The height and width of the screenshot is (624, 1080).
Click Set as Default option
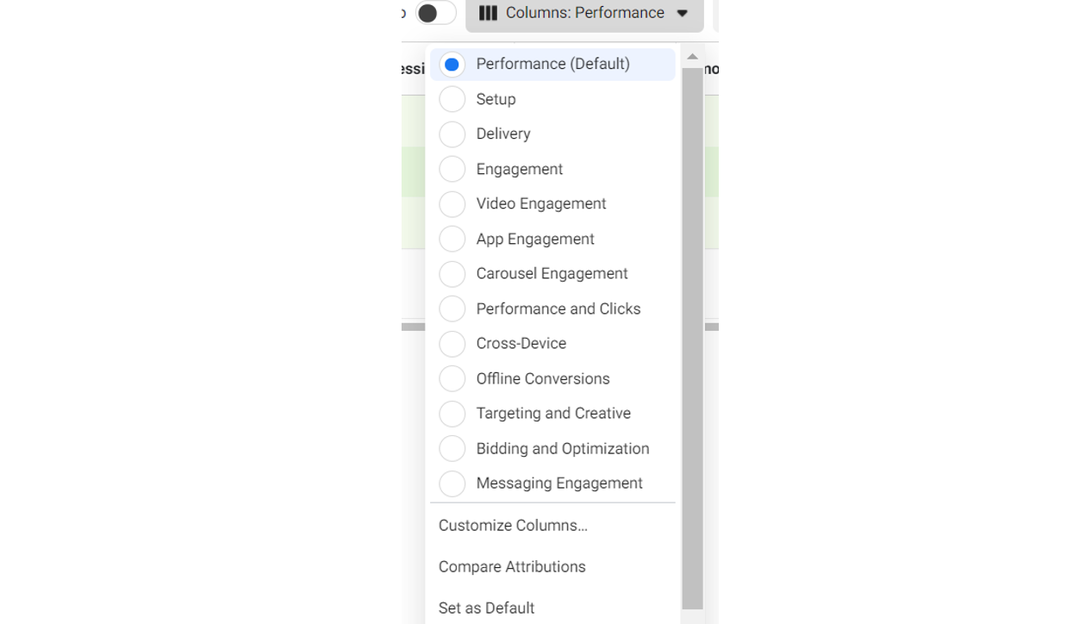pos(486,608)
